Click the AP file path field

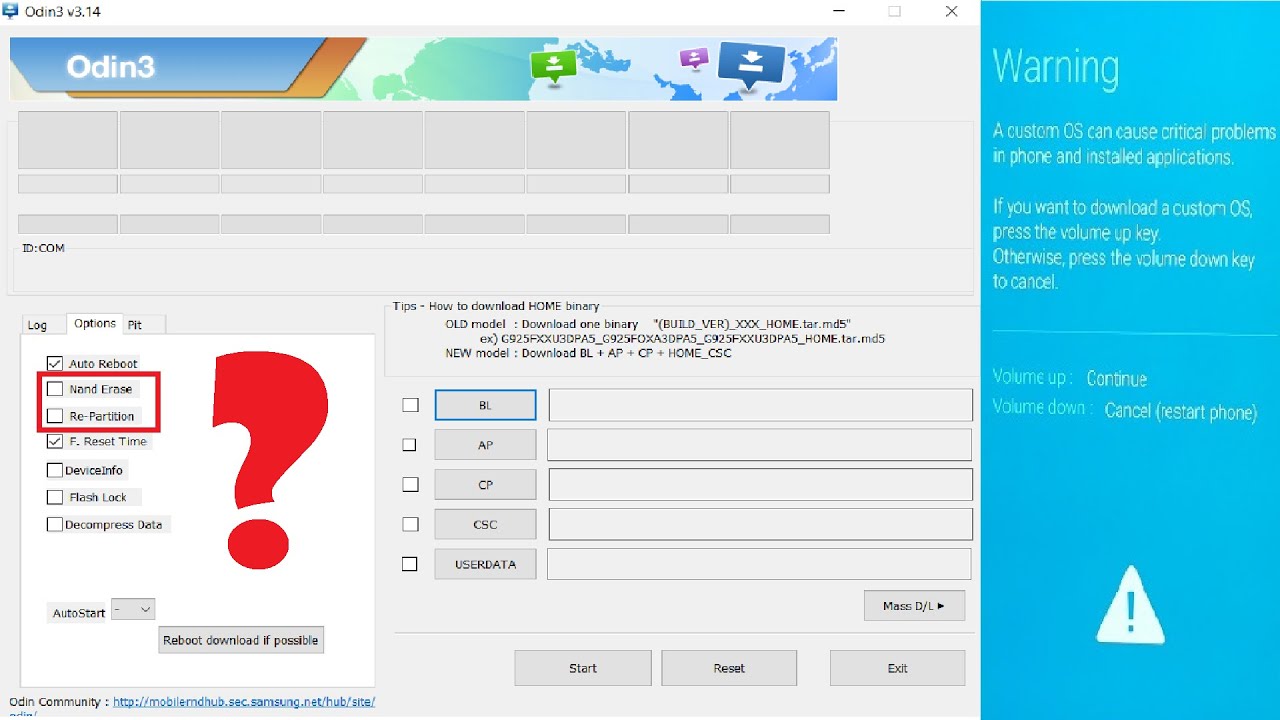pyautogui.click(x=760, y=445)
